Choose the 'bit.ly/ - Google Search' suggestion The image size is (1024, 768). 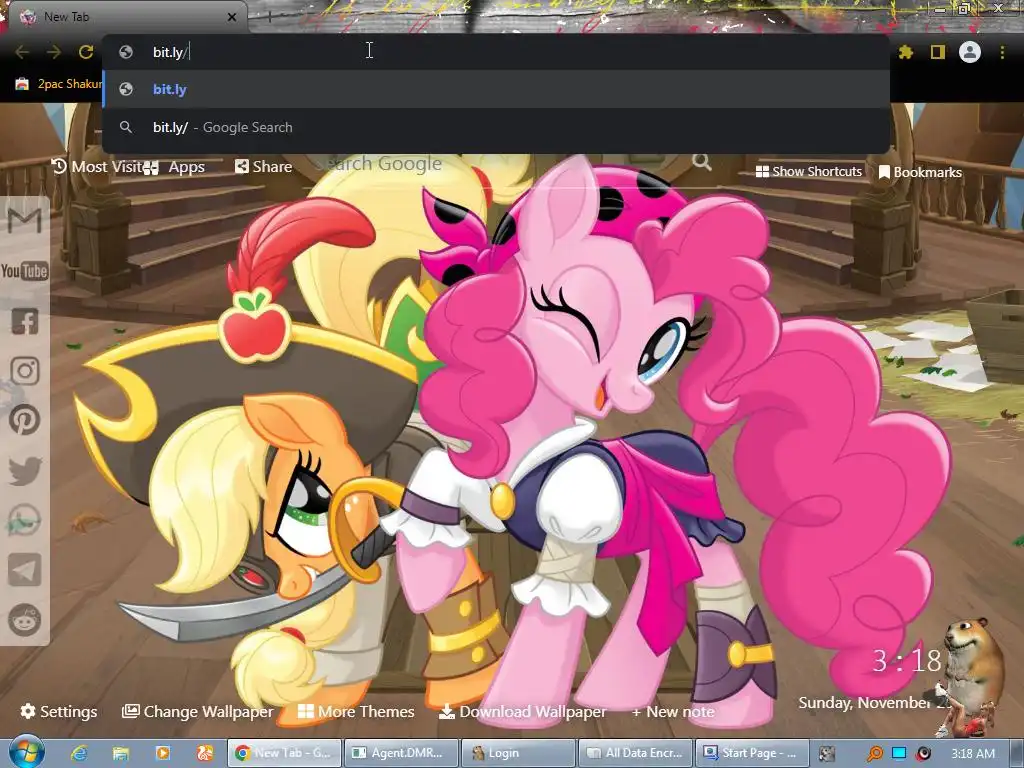coord(496,127)
